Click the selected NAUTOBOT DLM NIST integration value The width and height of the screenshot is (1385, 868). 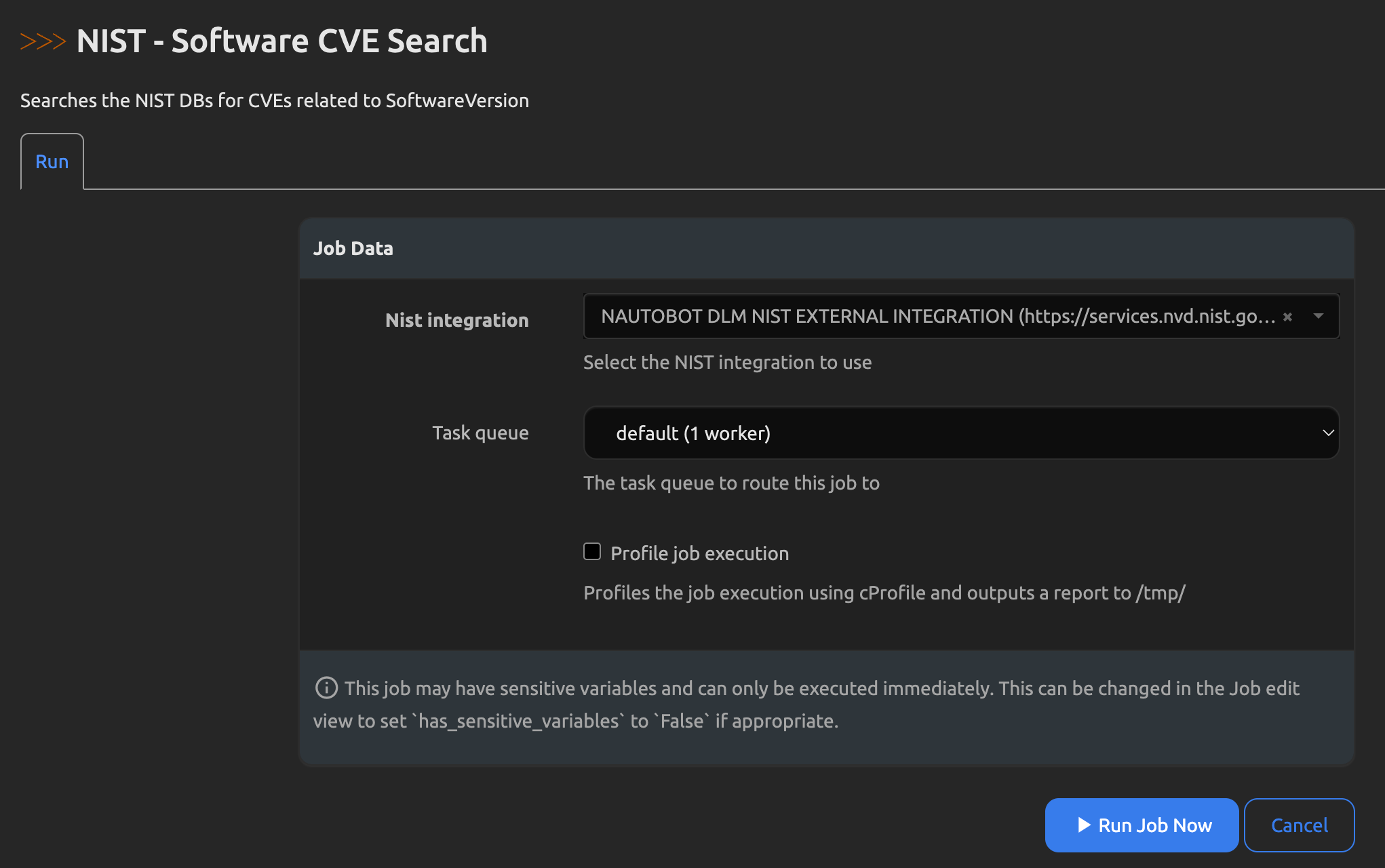click(x=937, y=316)
